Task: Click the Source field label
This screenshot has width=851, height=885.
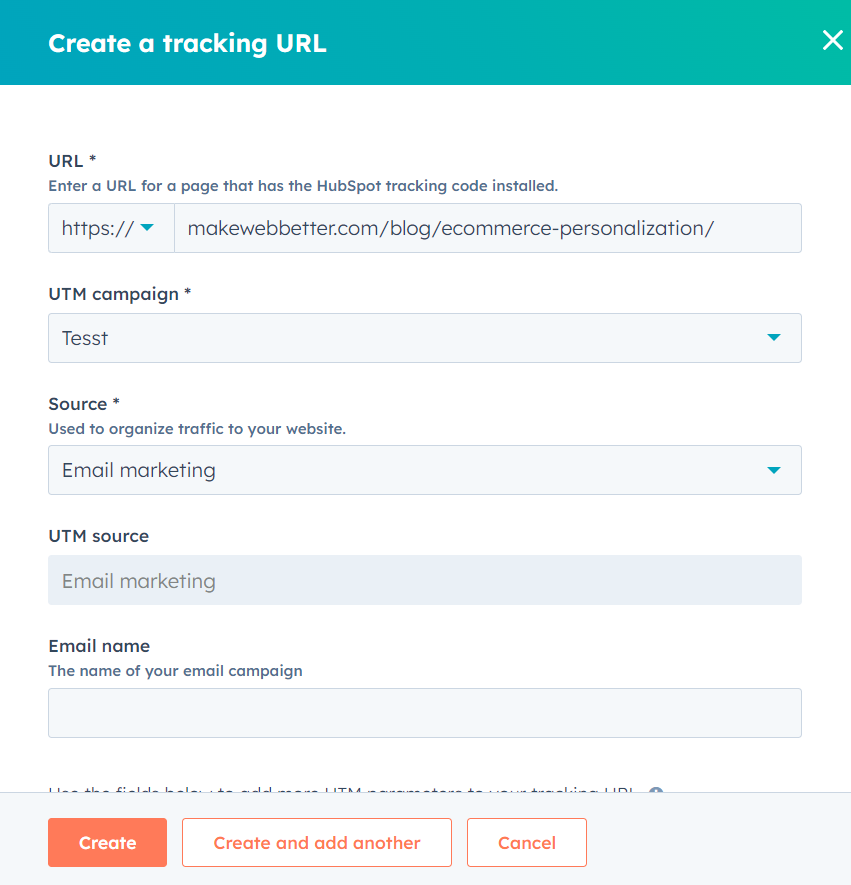Action: pyautogui.click(x=78, y=404)
